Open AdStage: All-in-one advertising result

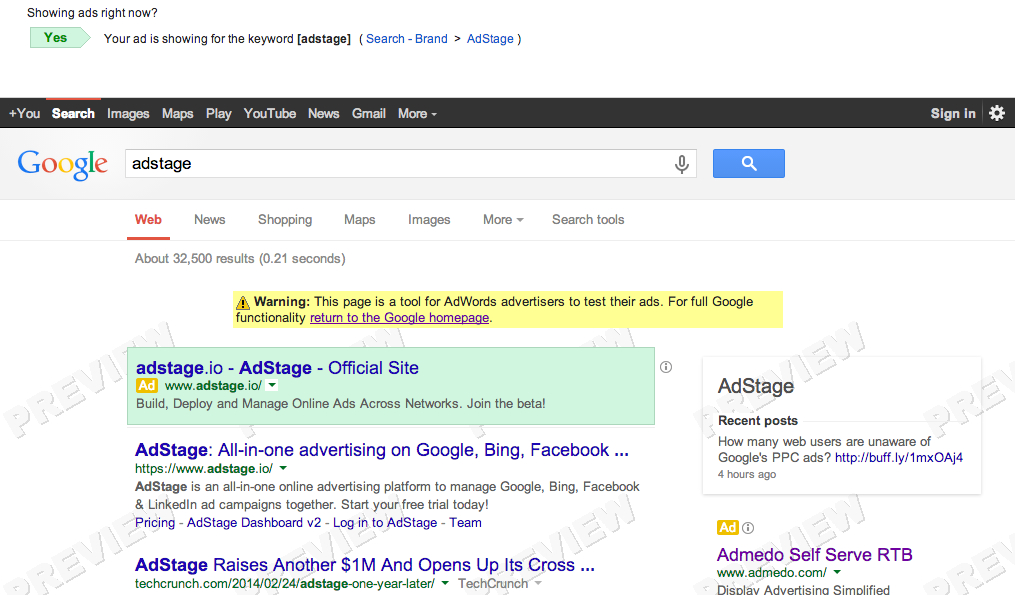coord(382,450)
